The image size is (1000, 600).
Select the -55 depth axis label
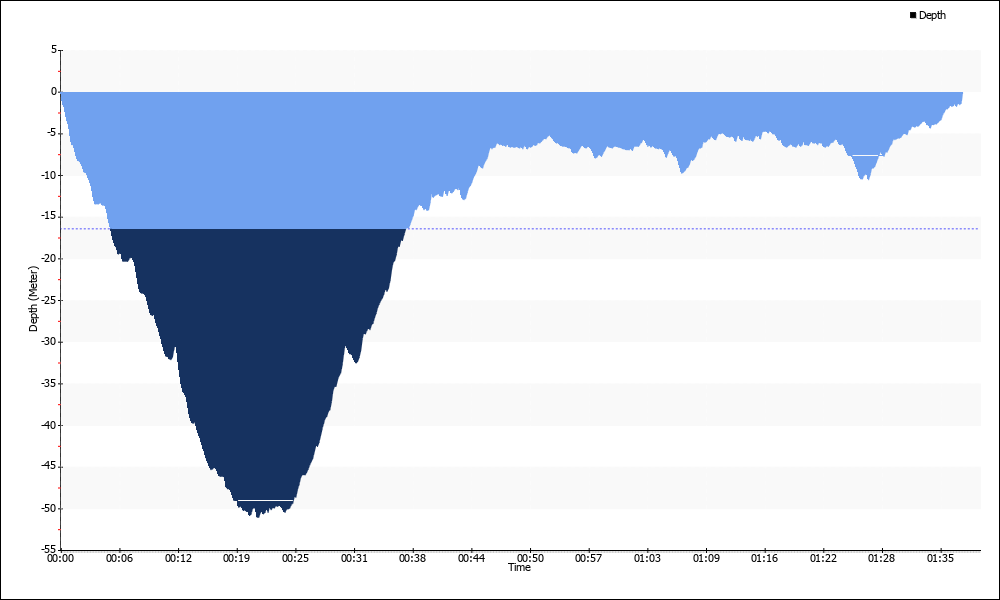coord(50,549)
